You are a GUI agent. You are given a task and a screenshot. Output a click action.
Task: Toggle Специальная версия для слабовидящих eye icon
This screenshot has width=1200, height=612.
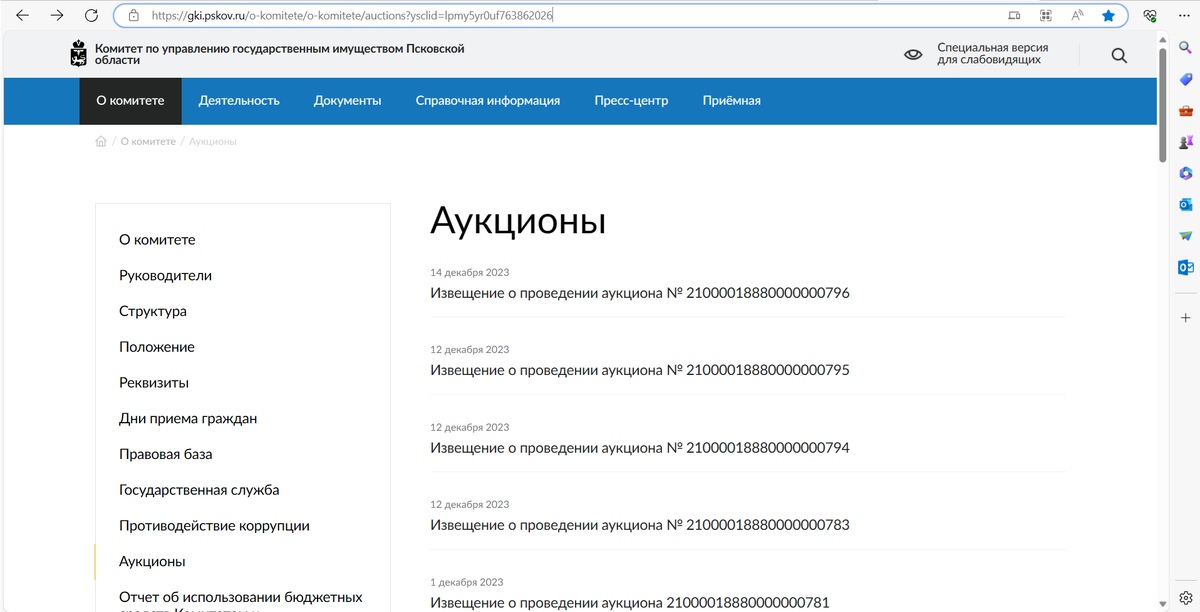913,54
